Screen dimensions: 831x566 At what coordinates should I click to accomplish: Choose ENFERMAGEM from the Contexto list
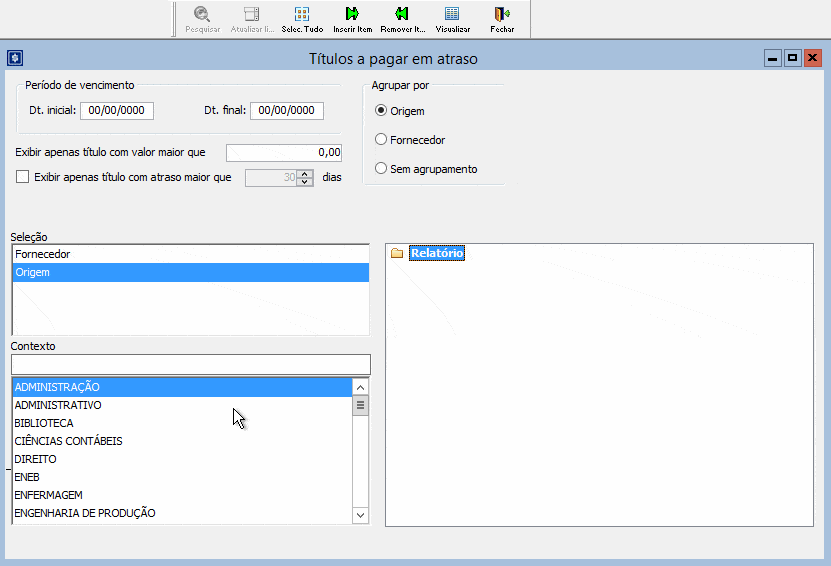coord(48,495)
